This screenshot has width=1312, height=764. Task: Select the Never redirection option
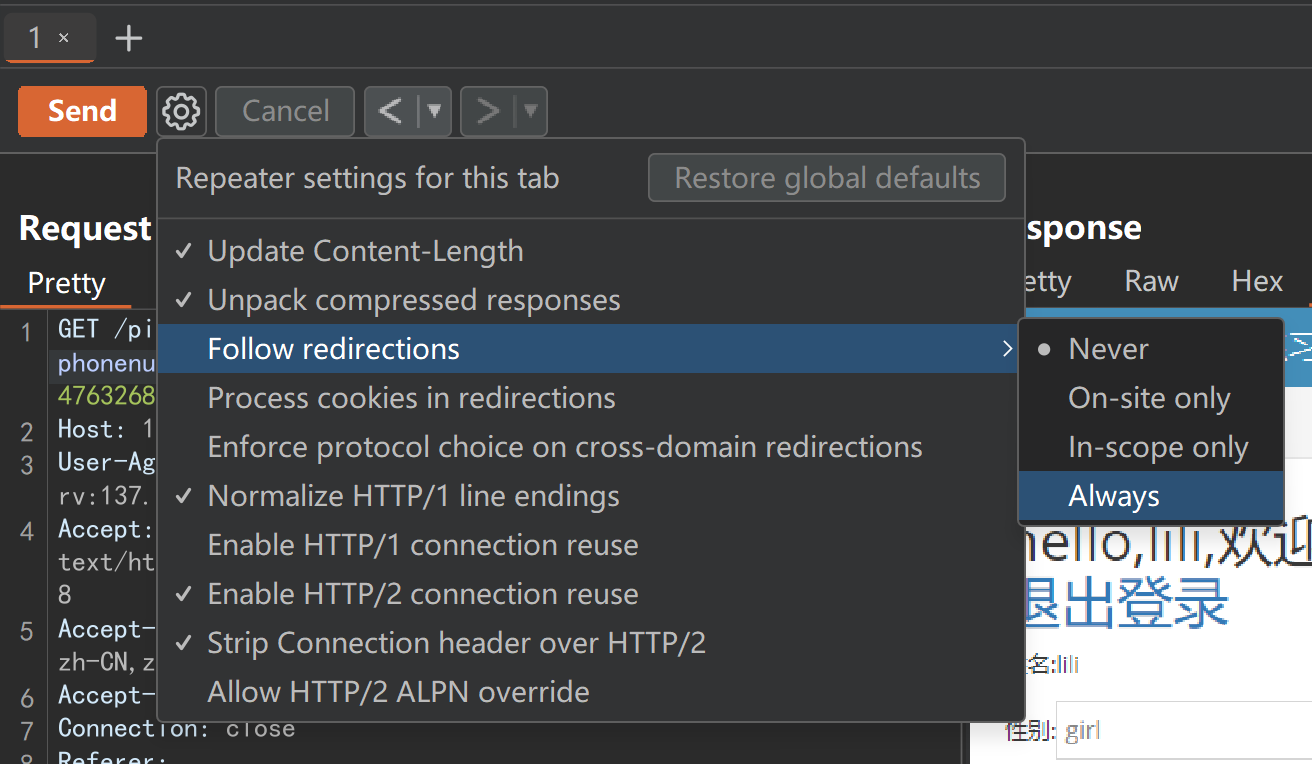coord(1108,349)
